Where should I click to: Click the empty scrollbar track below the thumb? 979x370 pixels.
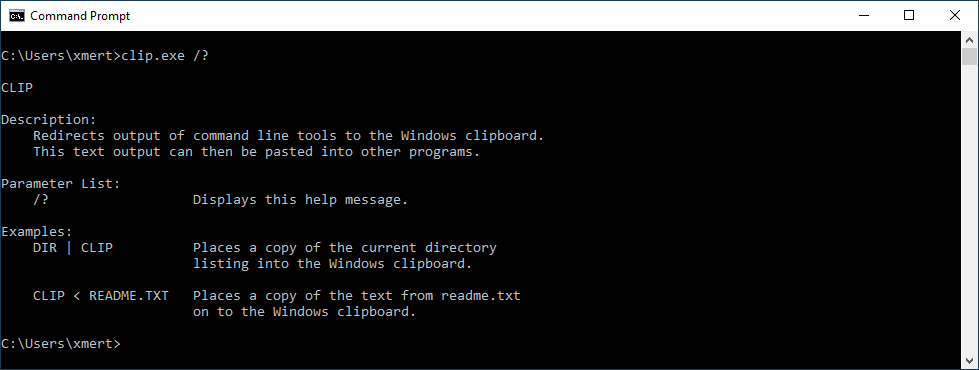(x=970, y=209)
